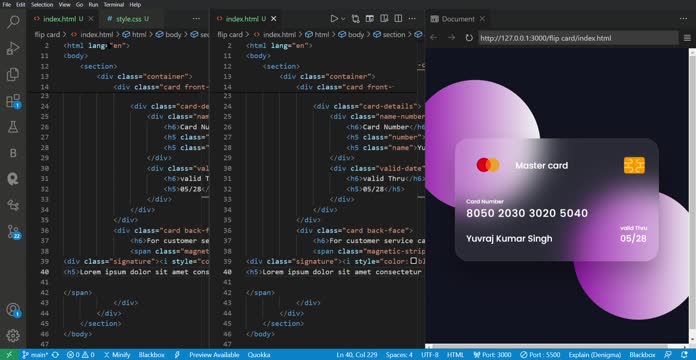Open the Help menu
Image resolution: width=696 pixels, height=360 pixels.
point(135,4)
